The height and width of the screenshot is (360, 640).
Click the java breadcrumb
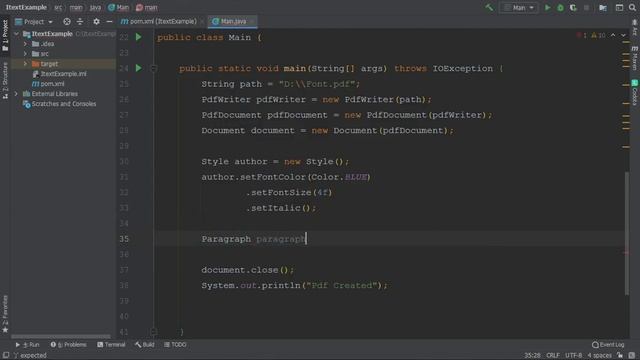[x=95, y=7]
